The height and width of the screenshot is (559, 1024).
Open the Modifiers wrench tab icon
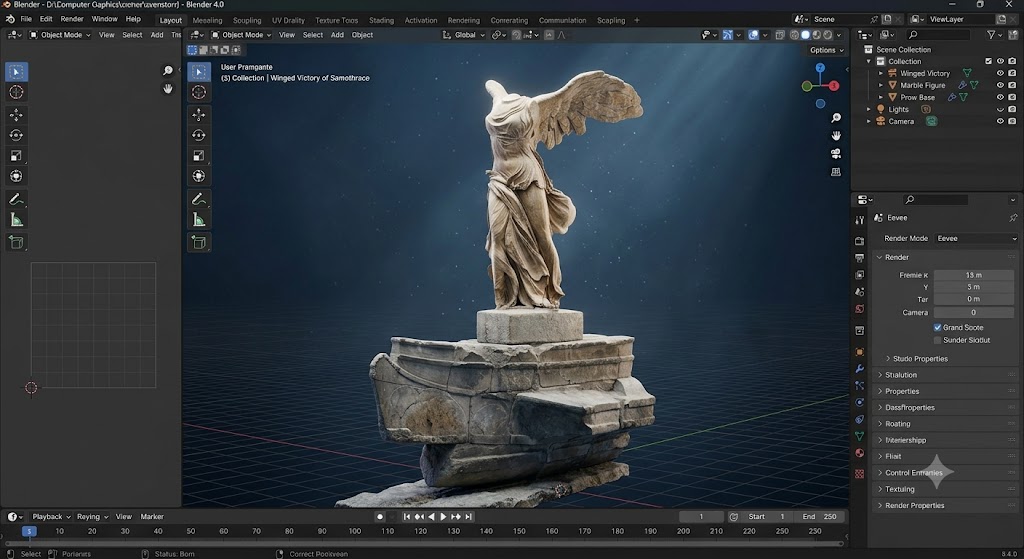(859, 369)
